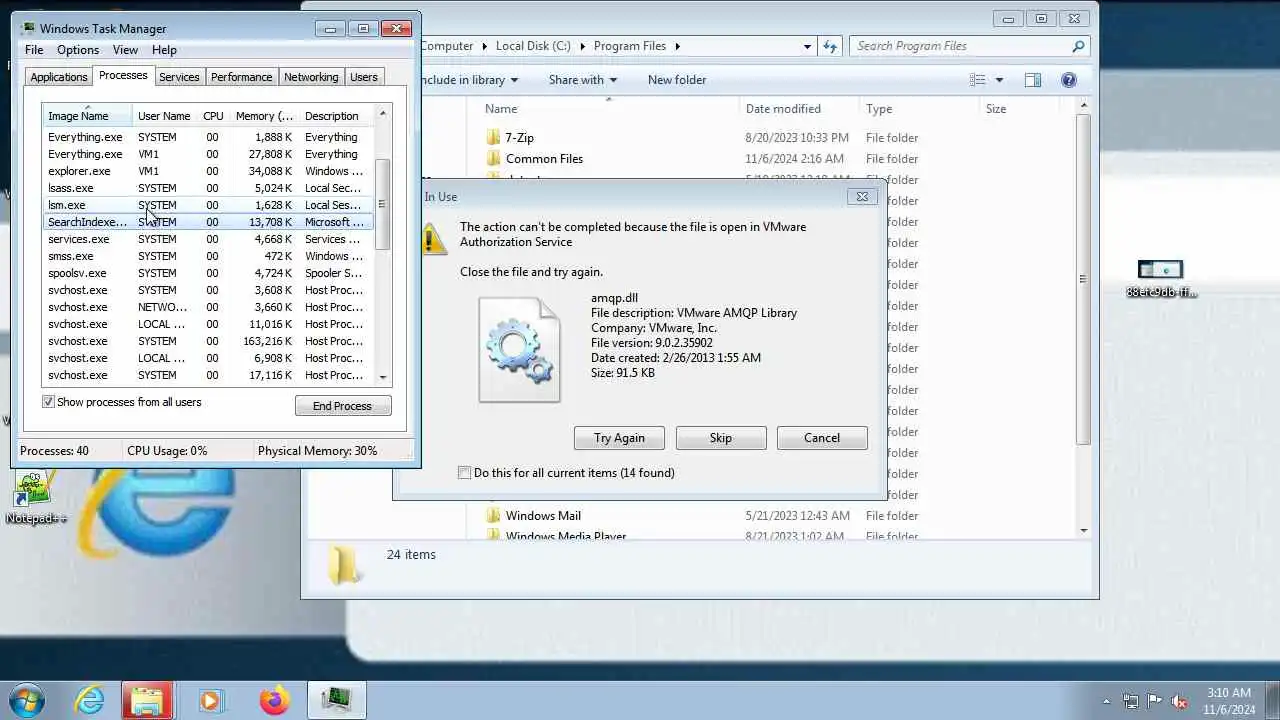Select the services.exe process row

pyautogui.click(x=208, y=239)
